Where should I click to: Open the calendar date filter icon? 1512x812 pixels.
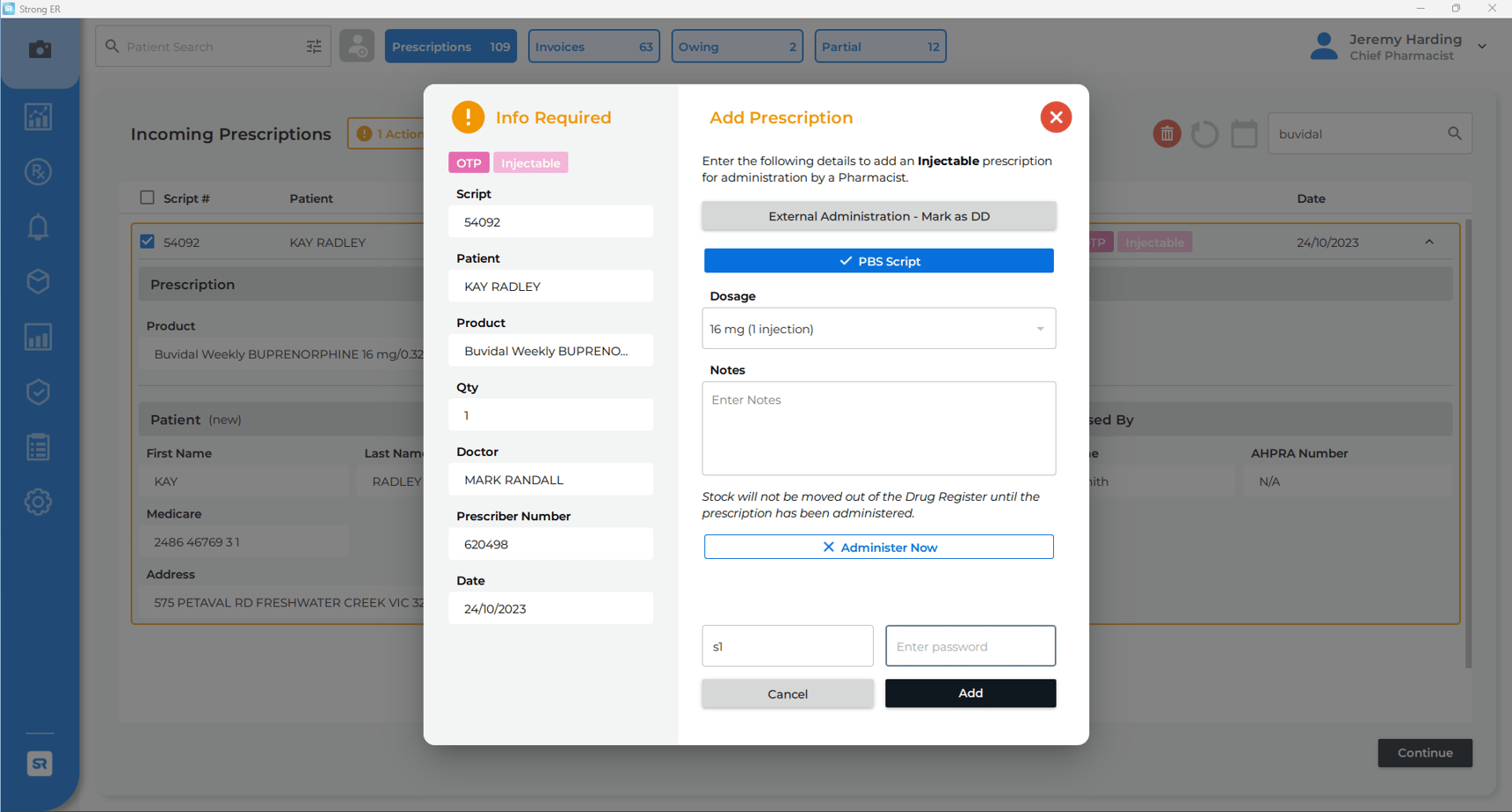[x=1244, y=134]
